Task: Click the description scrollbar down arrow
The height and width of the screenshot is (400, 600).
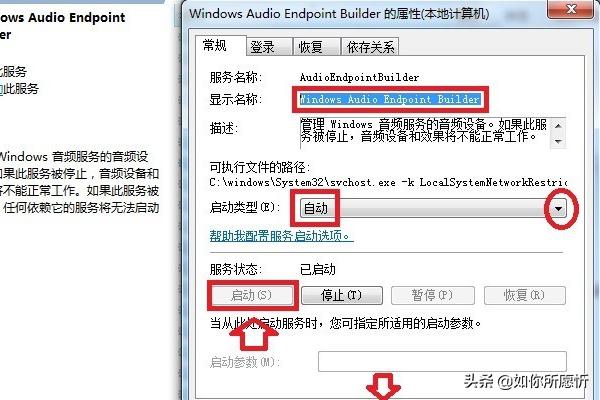Action: pos(558,141)
